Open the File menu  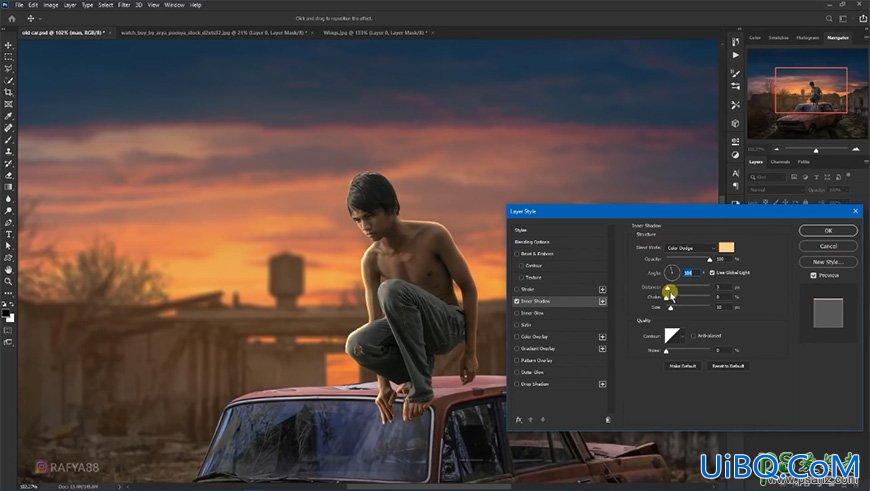coord(19,4)
